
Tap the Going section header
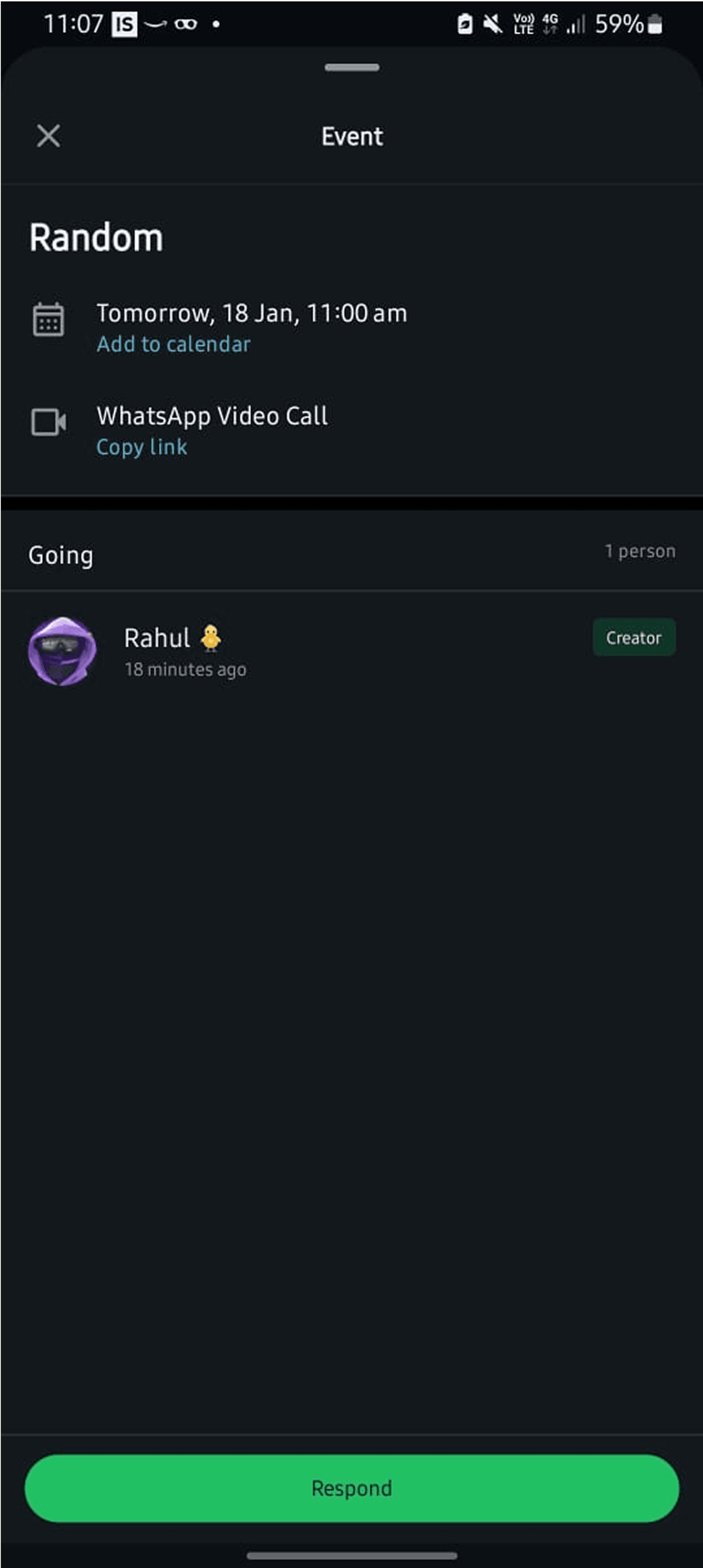click(x=61, y=555)
